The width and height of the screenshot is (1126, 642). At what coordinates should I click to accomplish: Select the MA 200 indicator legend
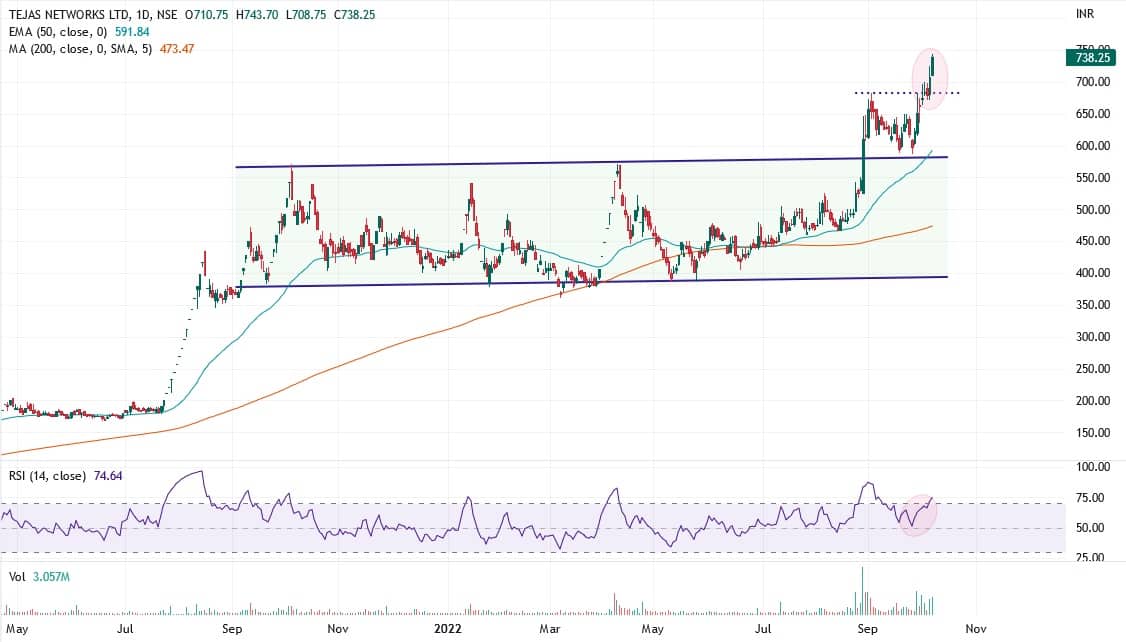pyautogui.click(x=75, y=49)
